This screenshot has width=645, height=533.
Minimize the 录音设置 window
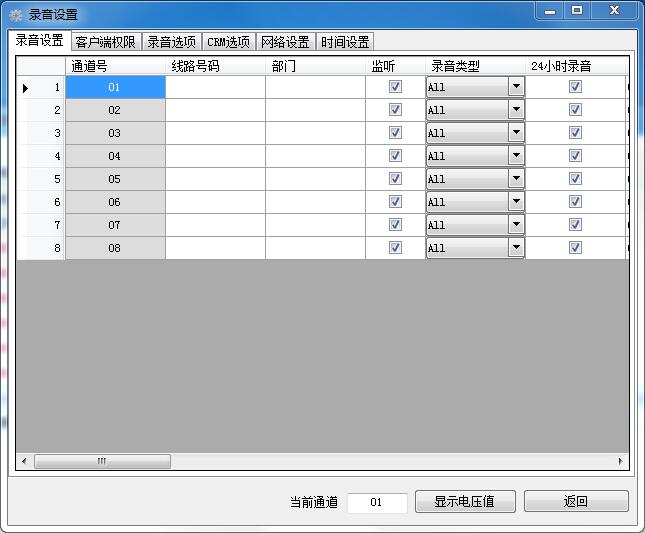[x=550, y=11]
